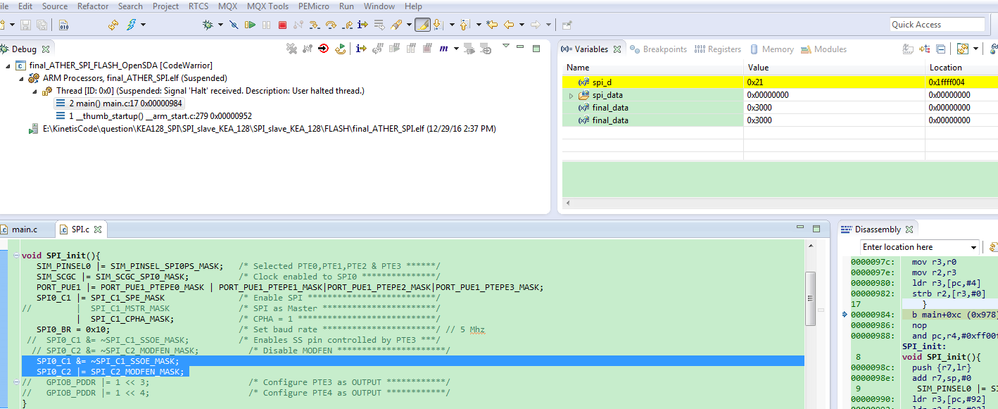Image resolution: width=998 pixels, height=409 pixels.
Task: Collapse the Thread [ID: 0x0] node
Action: 35,91
